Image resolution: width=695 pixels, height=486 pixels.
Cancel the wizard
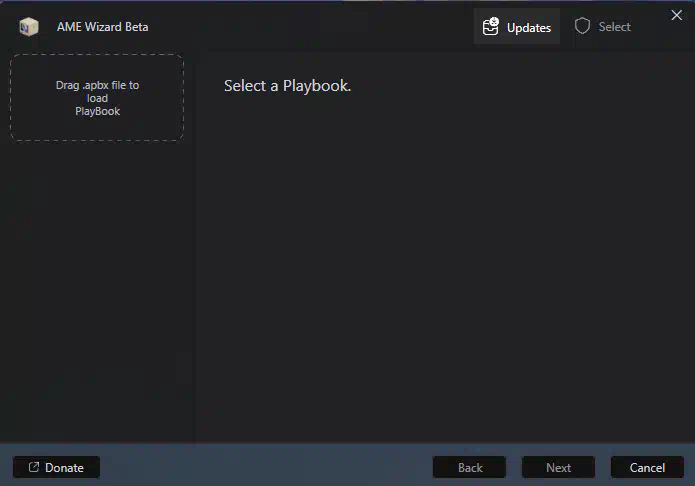647,467
